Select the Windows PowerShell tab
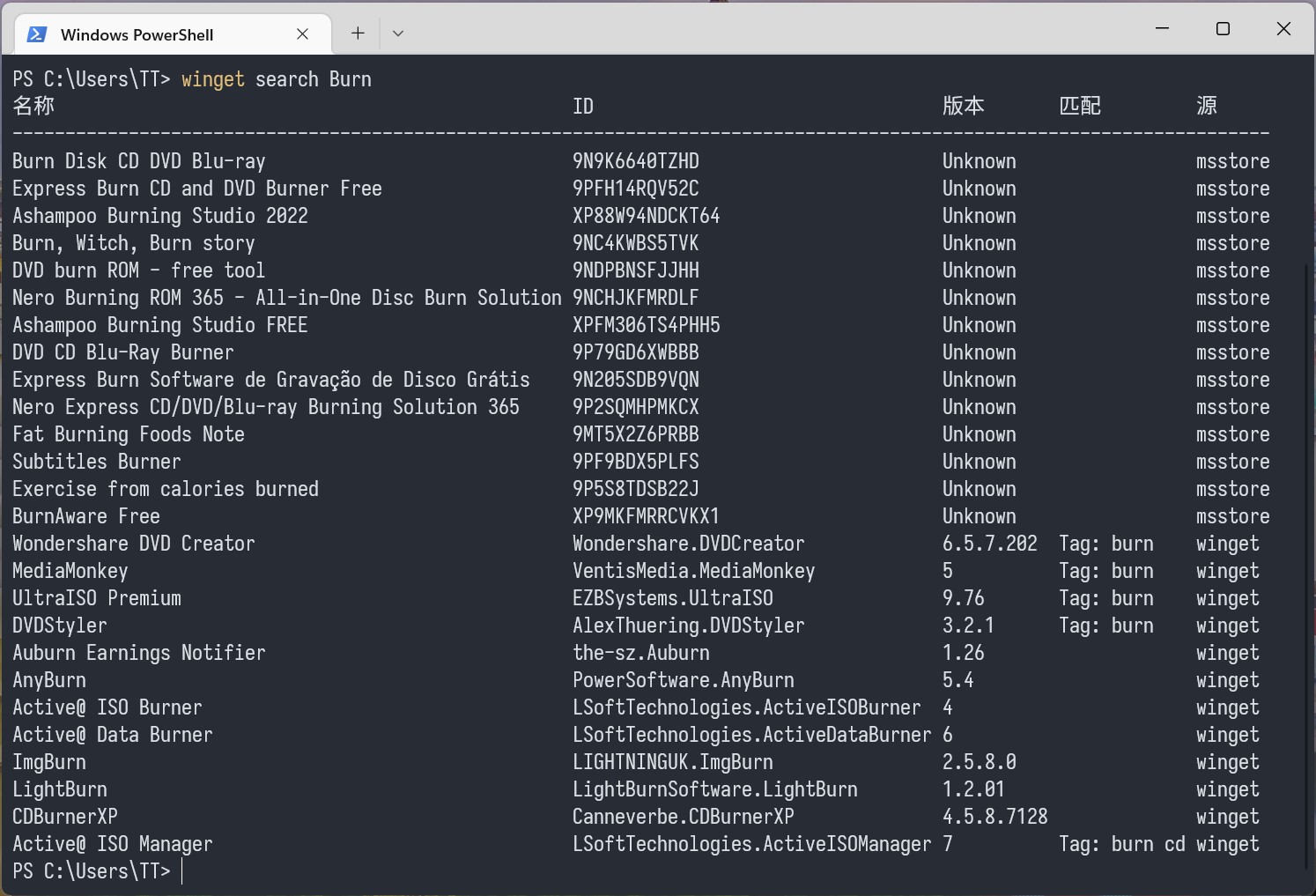 (174, 34)
